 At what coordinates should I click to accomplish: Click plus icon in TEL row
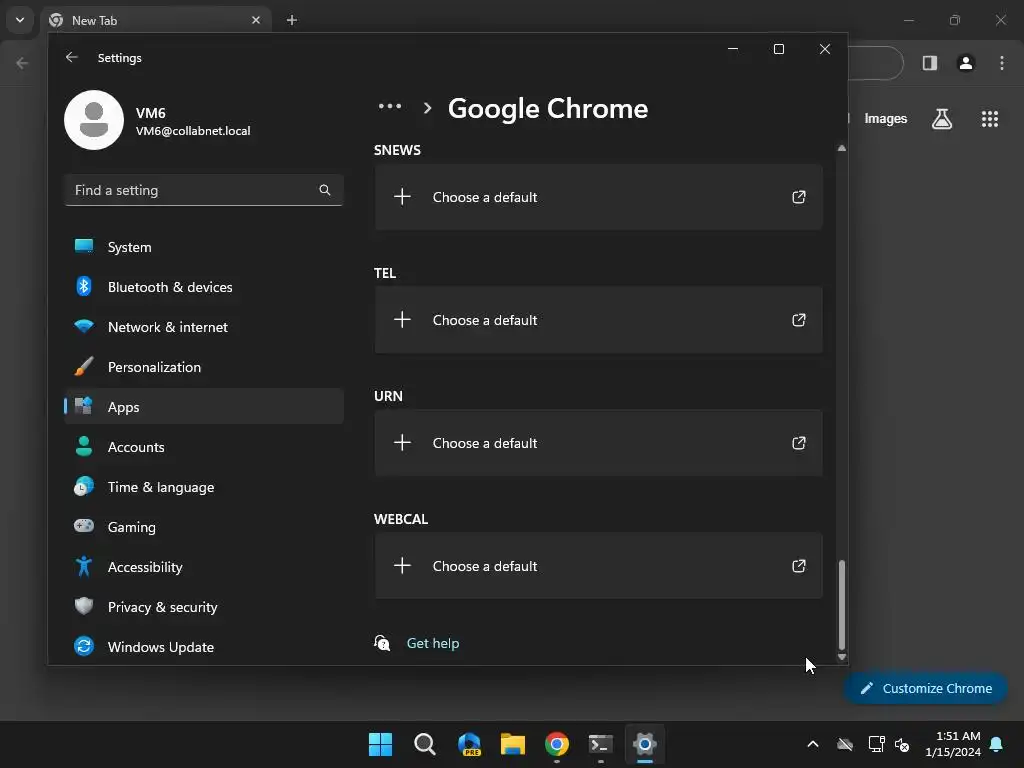[x=402, y=319]
